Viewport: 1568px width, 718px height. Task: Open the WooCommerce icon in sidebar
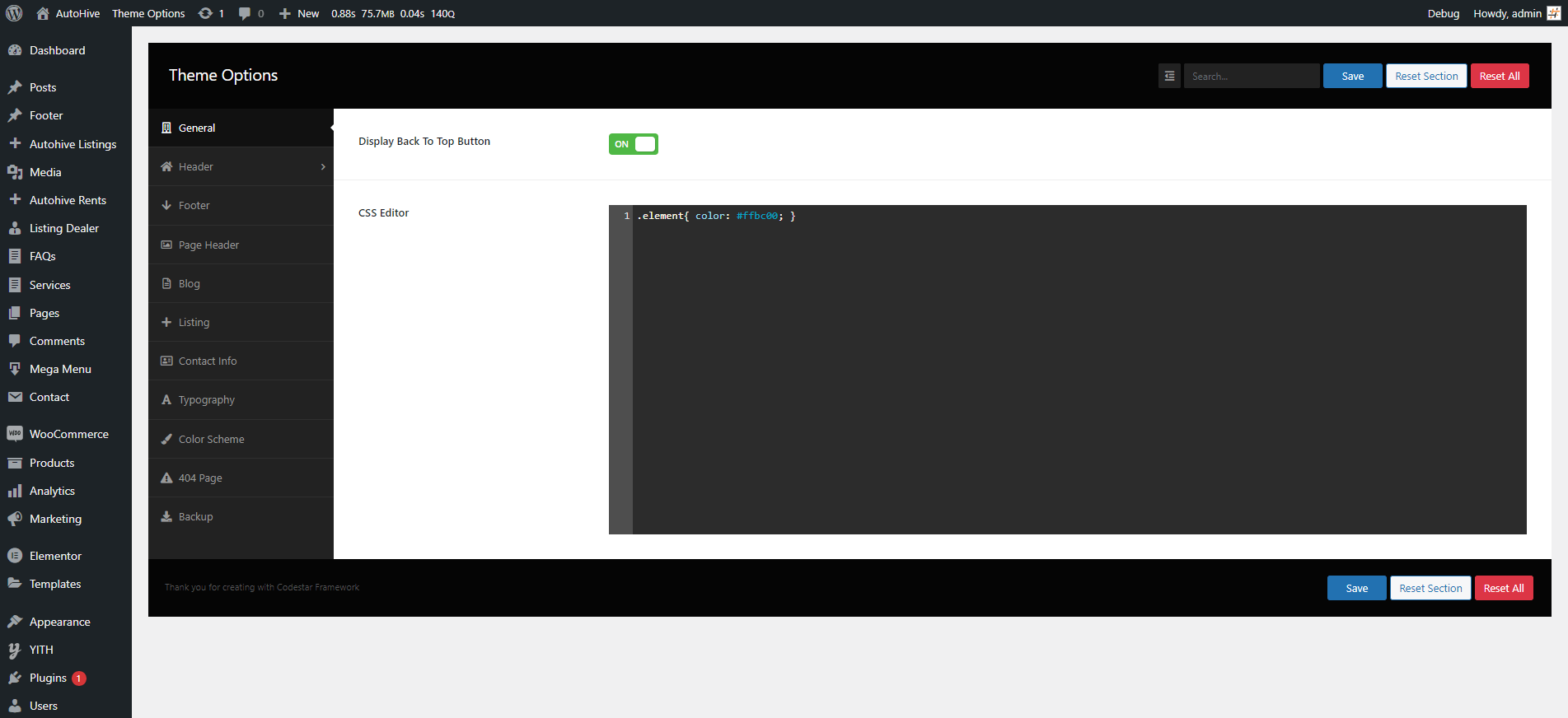coord(15,434)
